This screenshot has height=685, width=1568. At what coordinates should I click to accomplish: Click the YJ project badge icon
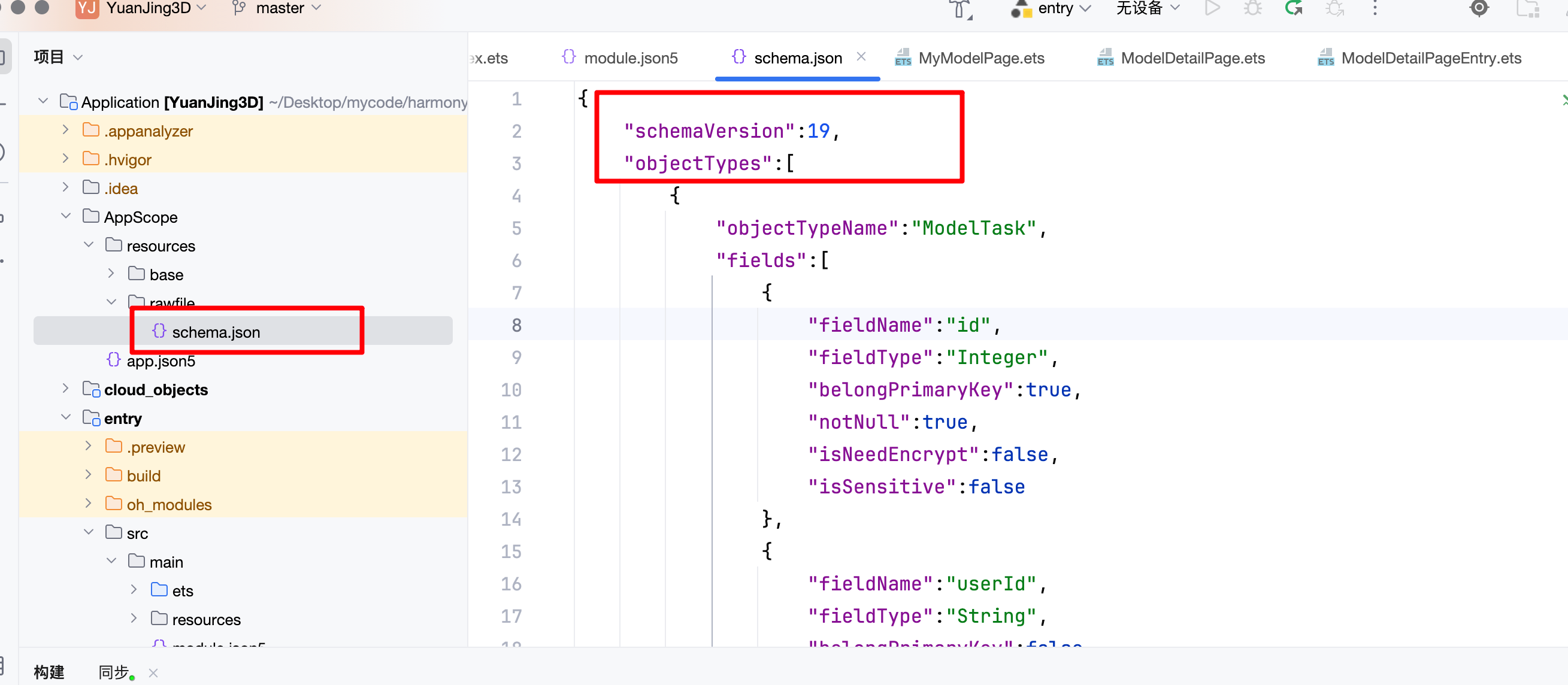point(87,8)
